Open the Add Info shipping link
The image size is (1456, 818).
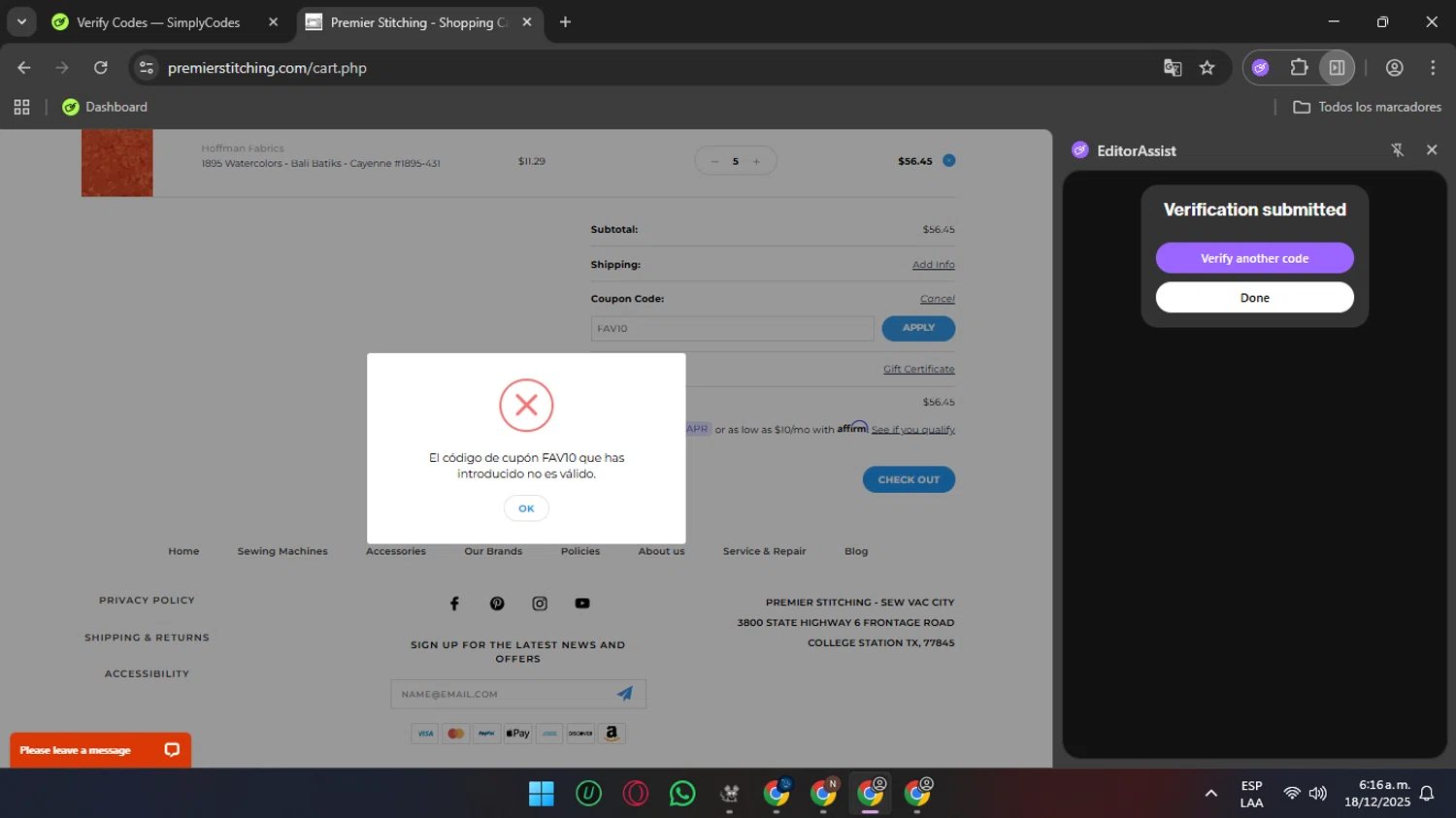933,265
